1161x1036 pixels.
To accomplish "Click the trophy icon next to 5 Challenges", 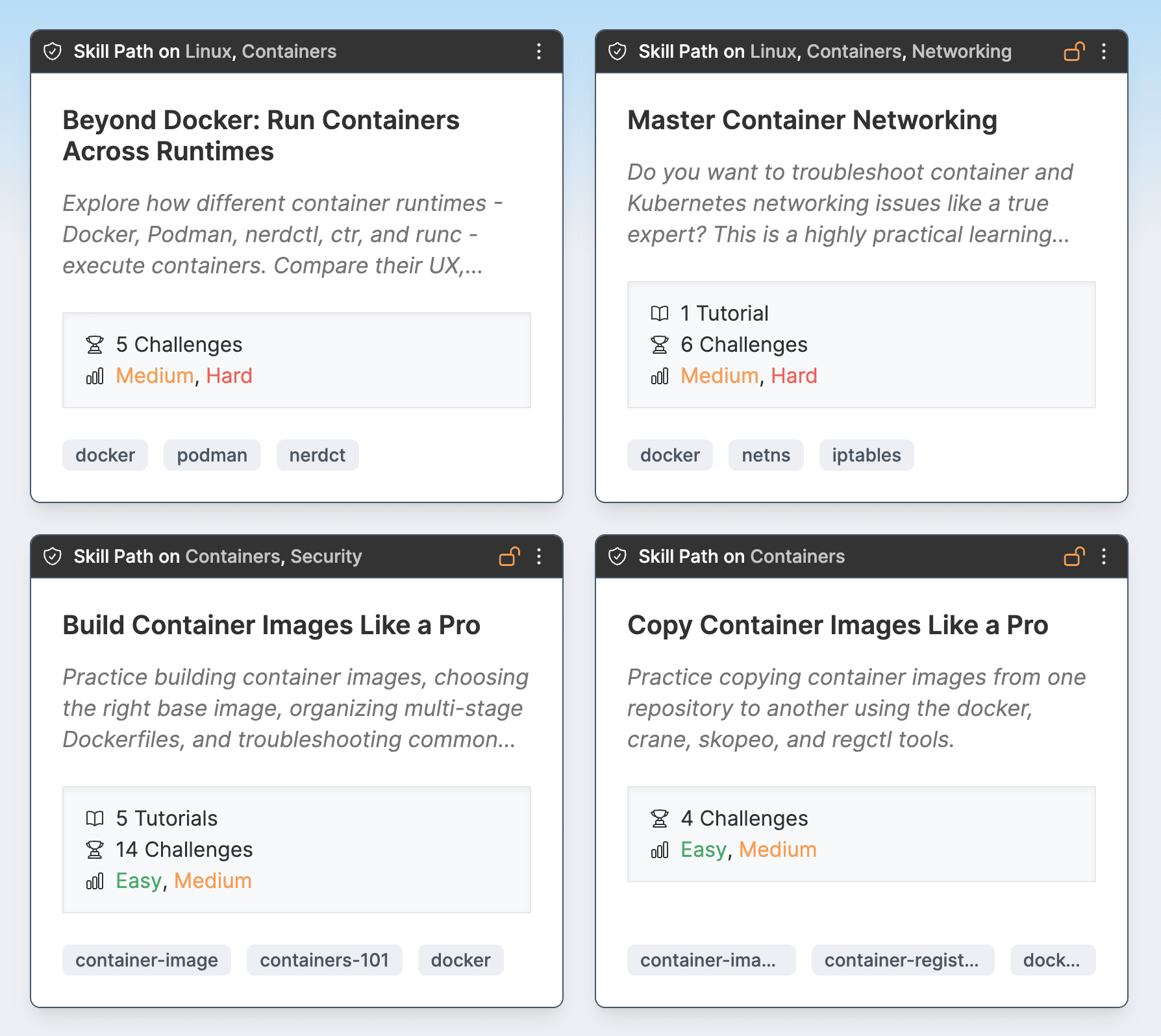I will pyautogui.click(x=95, y=345).
